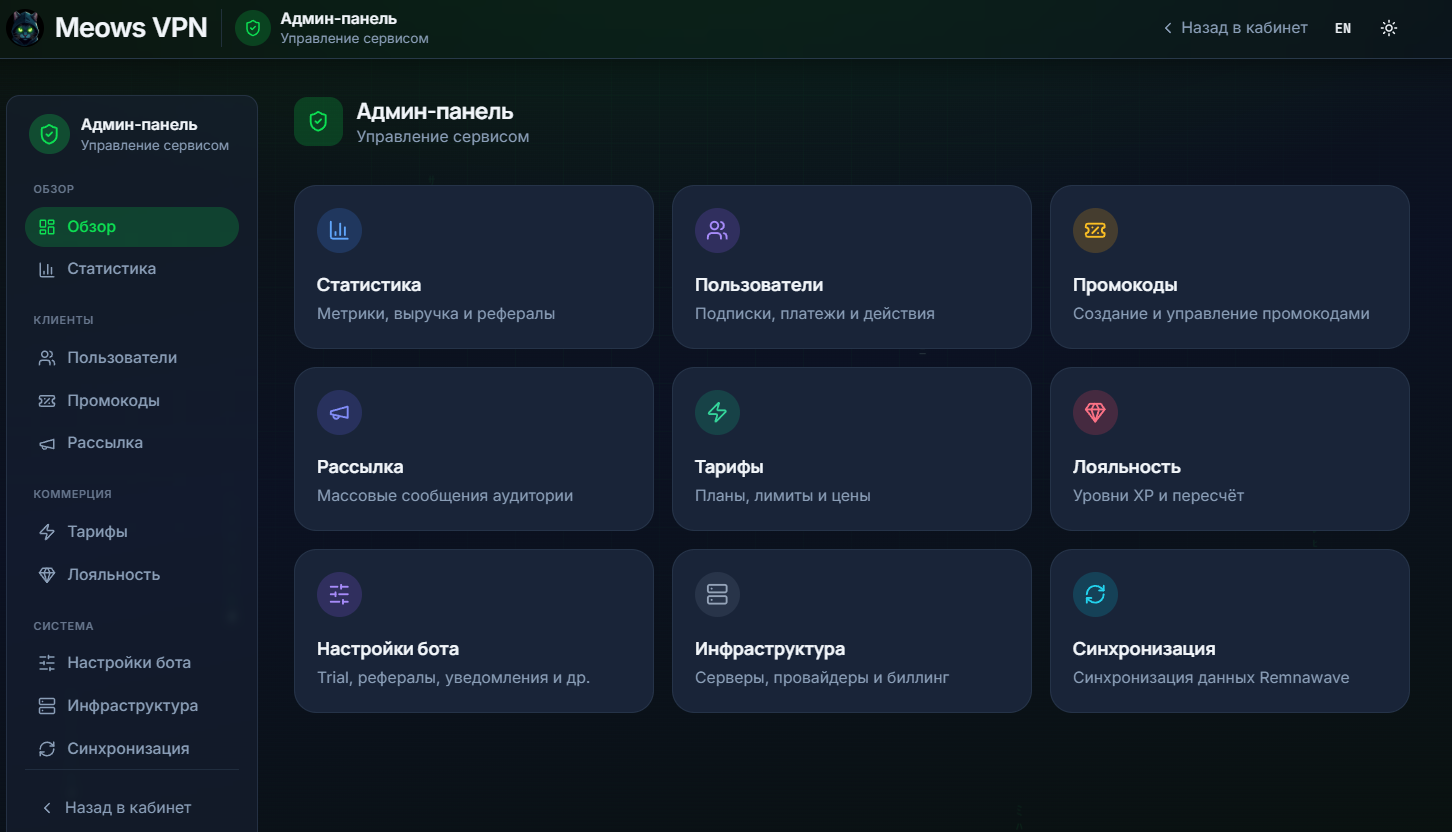The height and width of the screenshot is (832, 1452).
Task: Click the 'Meows VPN' brand title
Action: pyautogui.click(x=131, y=28)
